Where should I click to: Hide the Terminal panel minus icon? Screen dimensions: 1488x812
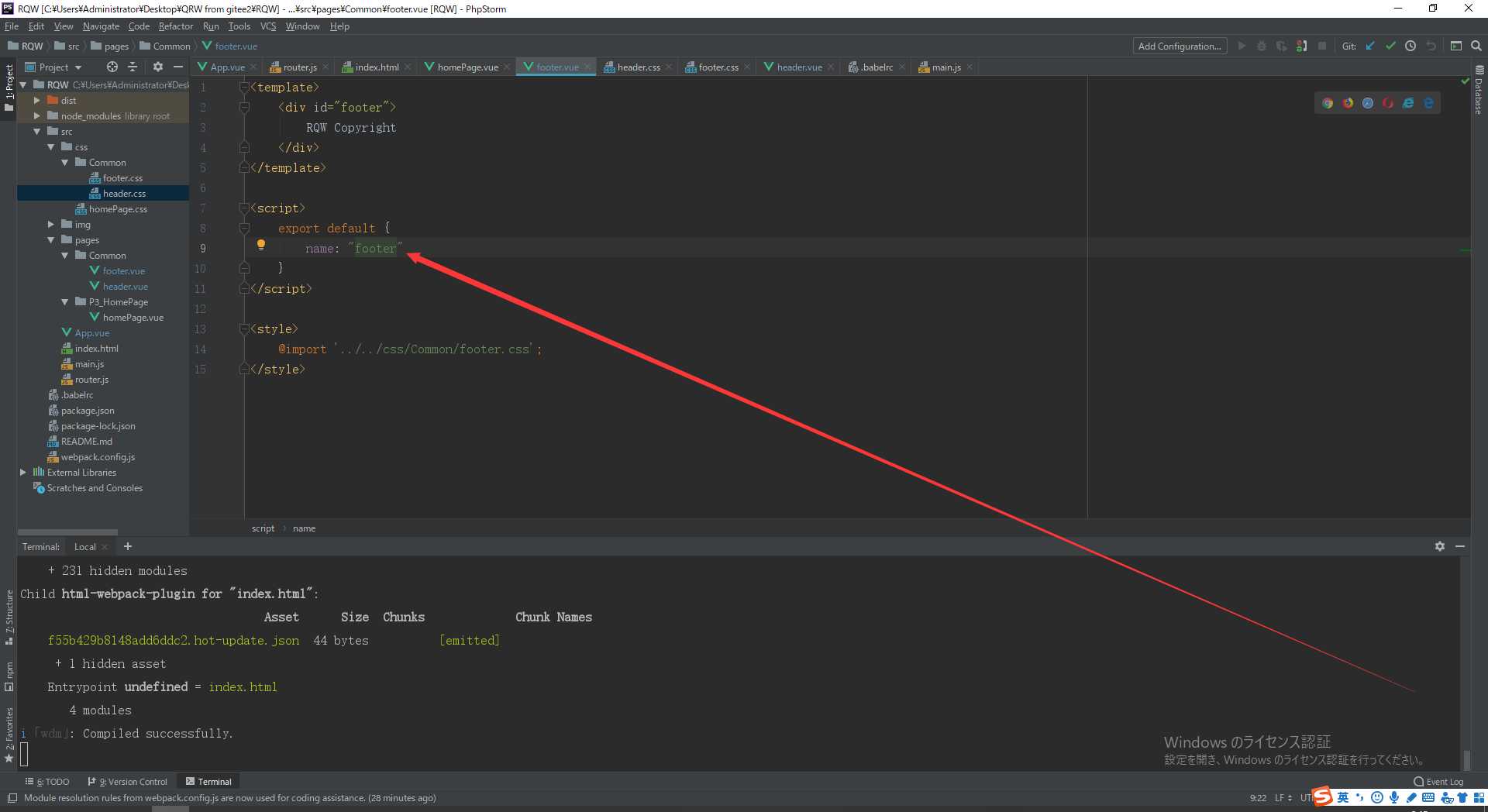coord(1460,546)
